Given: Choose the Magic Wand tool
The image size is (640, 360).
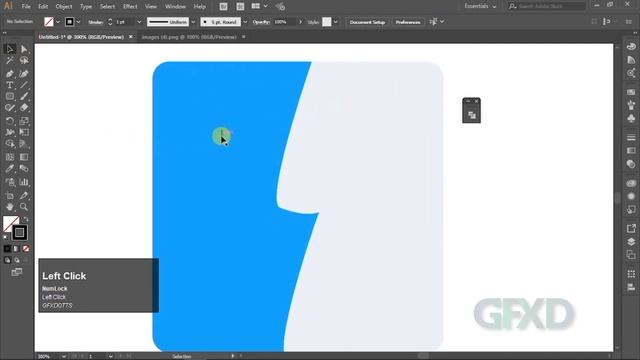Looking at the screenshot, I should click(x=10, y=61).
